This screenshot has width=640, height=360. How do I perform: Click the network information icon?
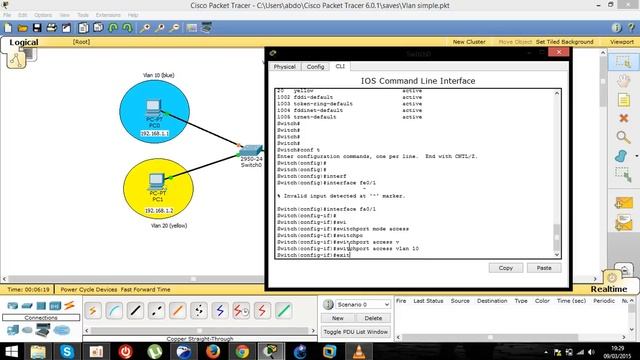617,28
